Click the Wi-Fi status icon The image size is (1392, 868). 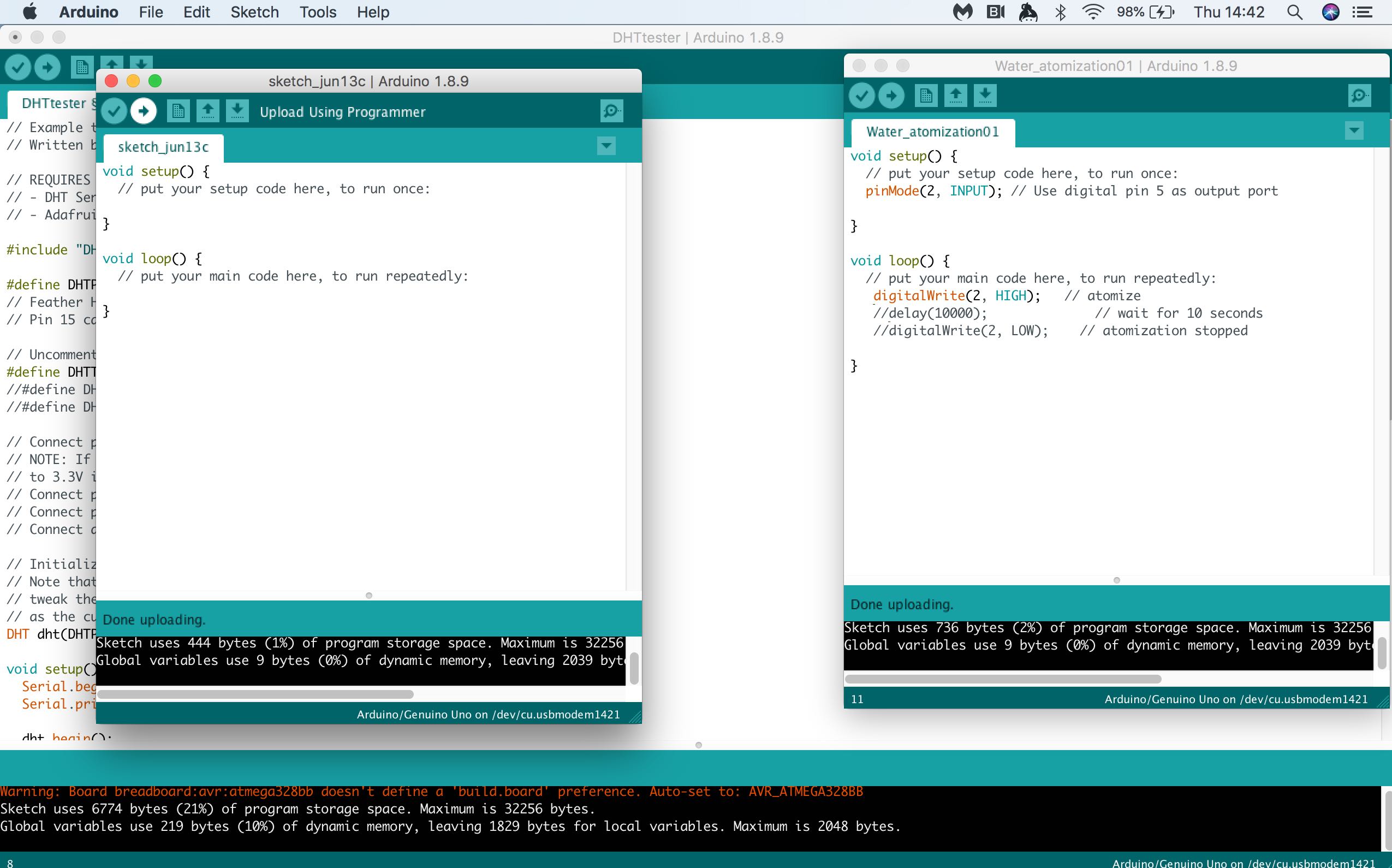click(x=1093, y=12)
